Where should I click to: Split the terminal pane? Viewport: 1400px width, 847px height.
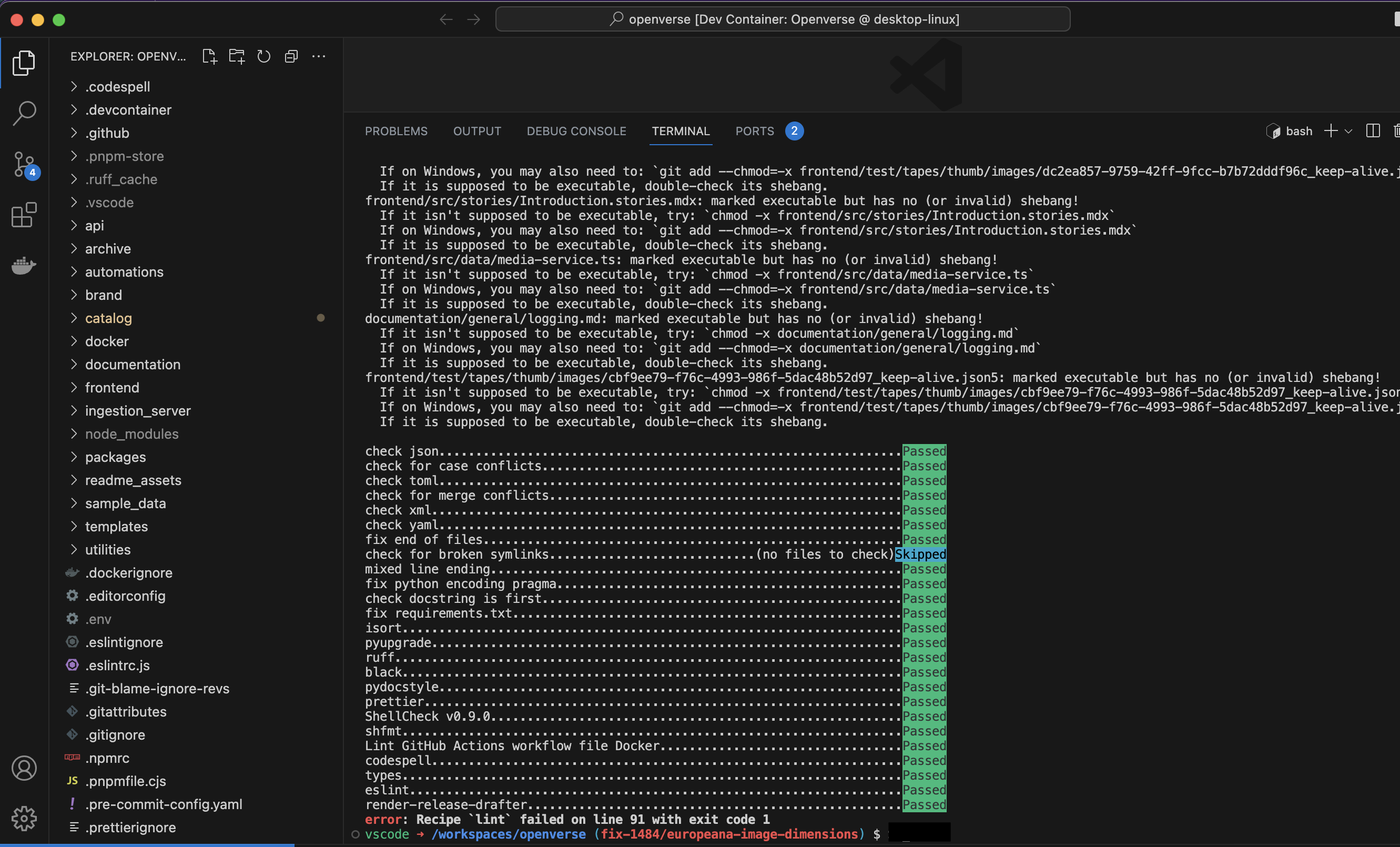[1372, 131]
